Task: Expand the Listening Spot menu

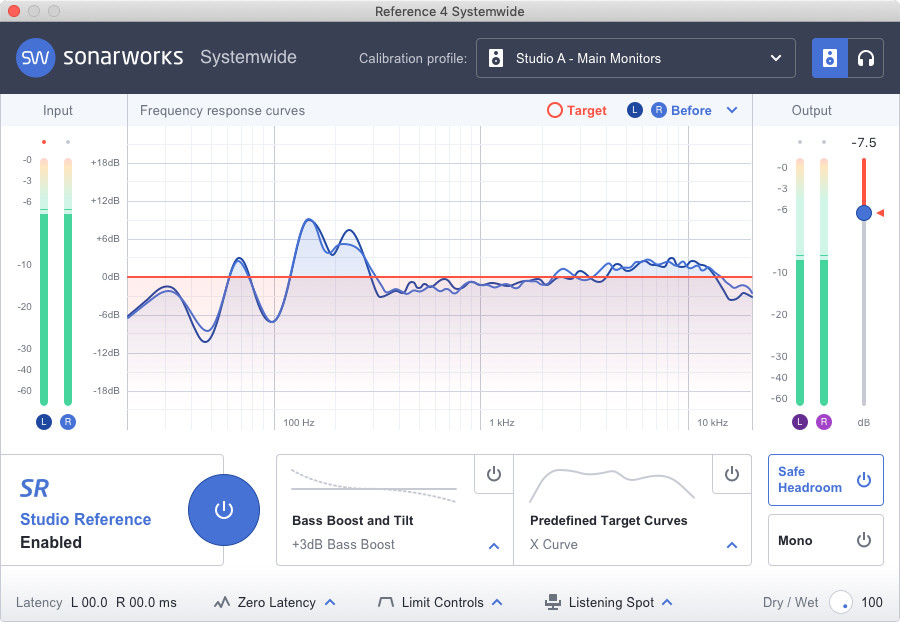Action: pos(667,602)
